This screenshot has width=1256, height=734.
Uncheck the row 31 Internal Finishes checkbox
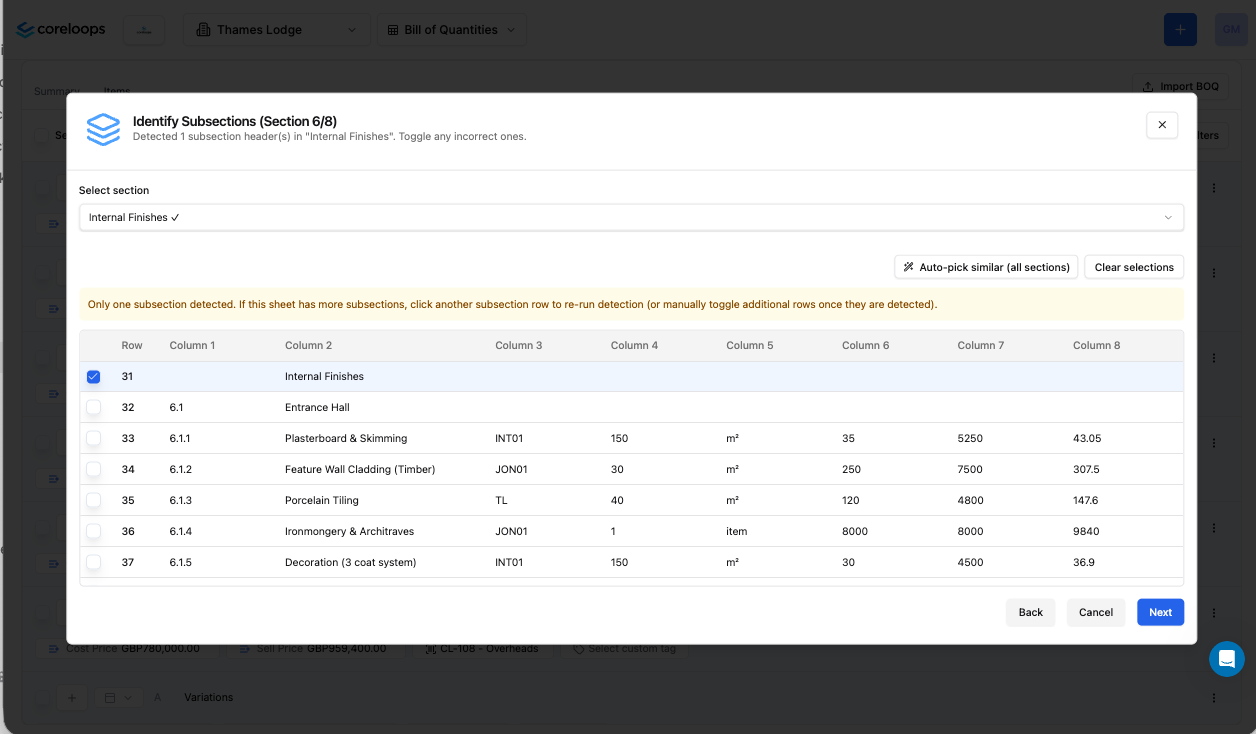pos(93,377)
